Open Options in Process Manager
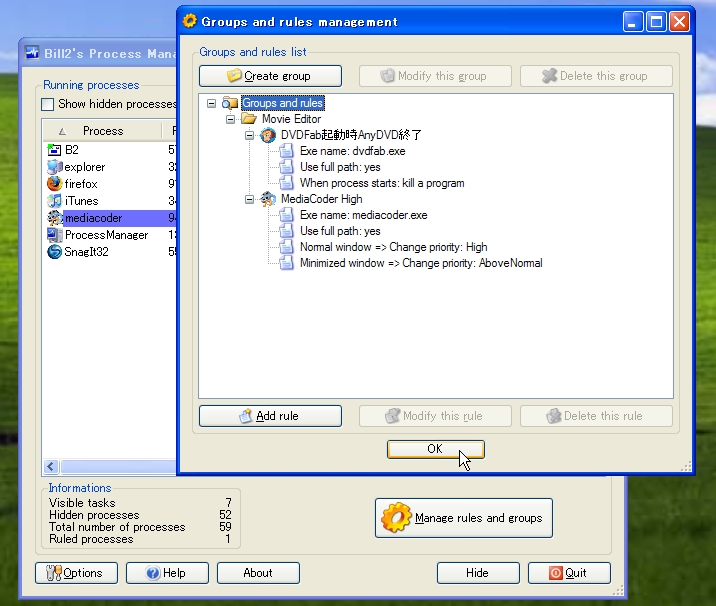The width and height of the screenshot is (716, 606). click(x=76, y=573)
